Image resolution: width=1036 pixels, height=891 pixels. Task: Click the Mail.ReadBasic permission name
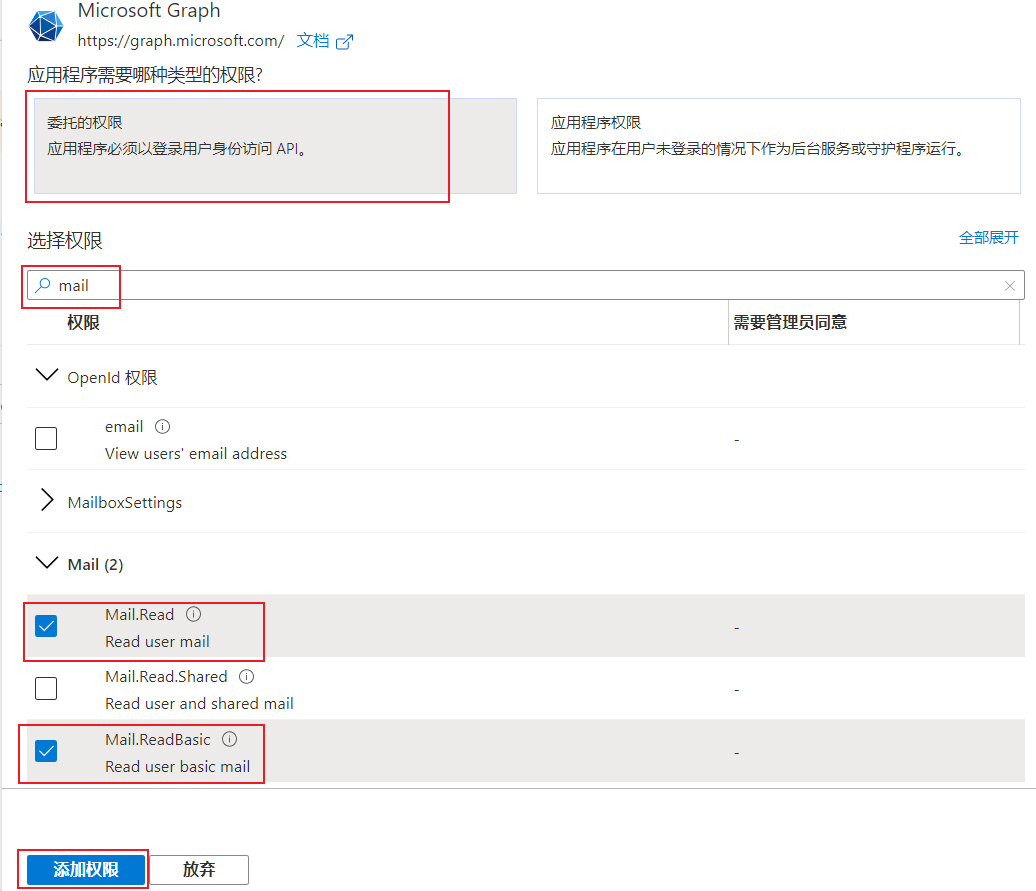[158, 739]
